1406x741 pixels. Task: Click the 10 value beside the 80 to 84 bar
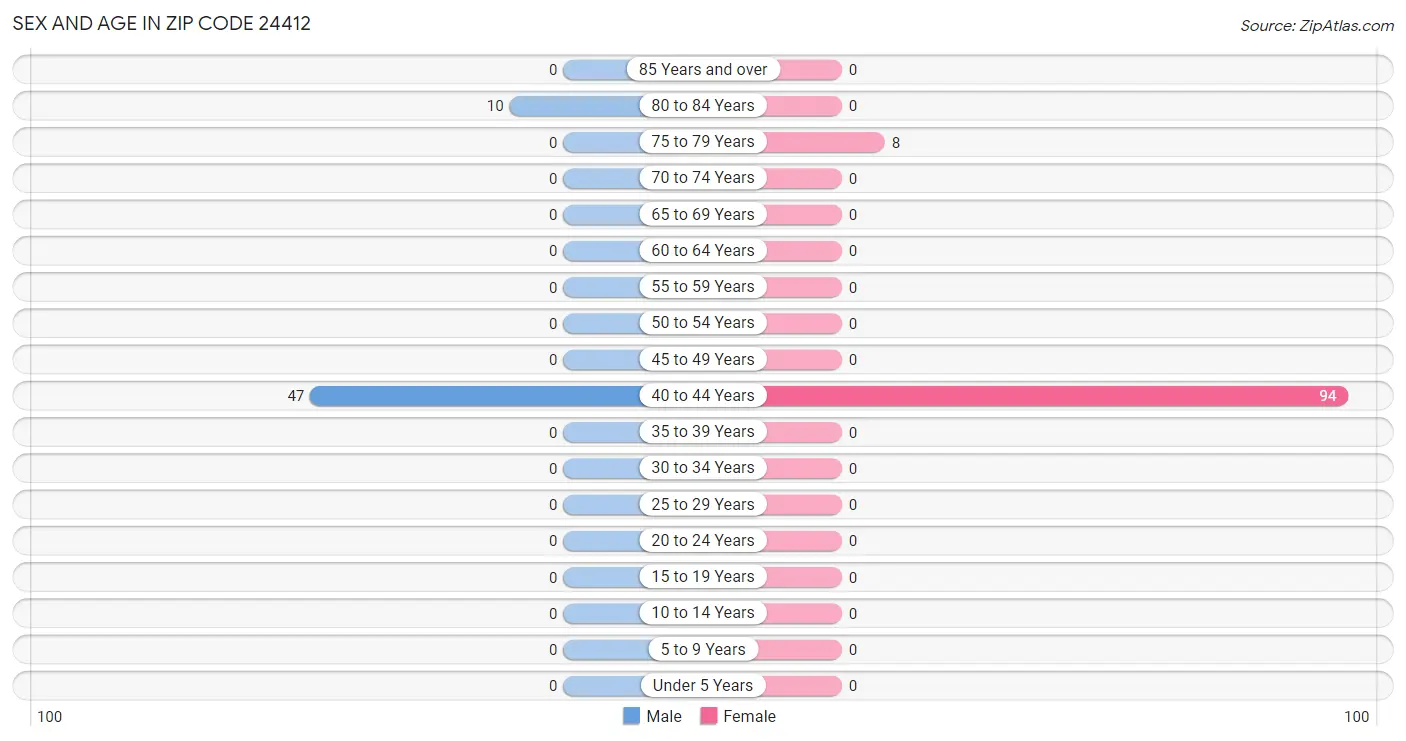pyautogui.click(x=495, y=106)
